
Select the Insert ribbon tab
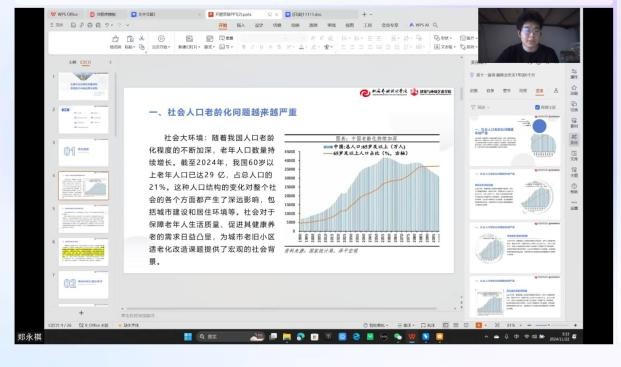click(241, 25)
